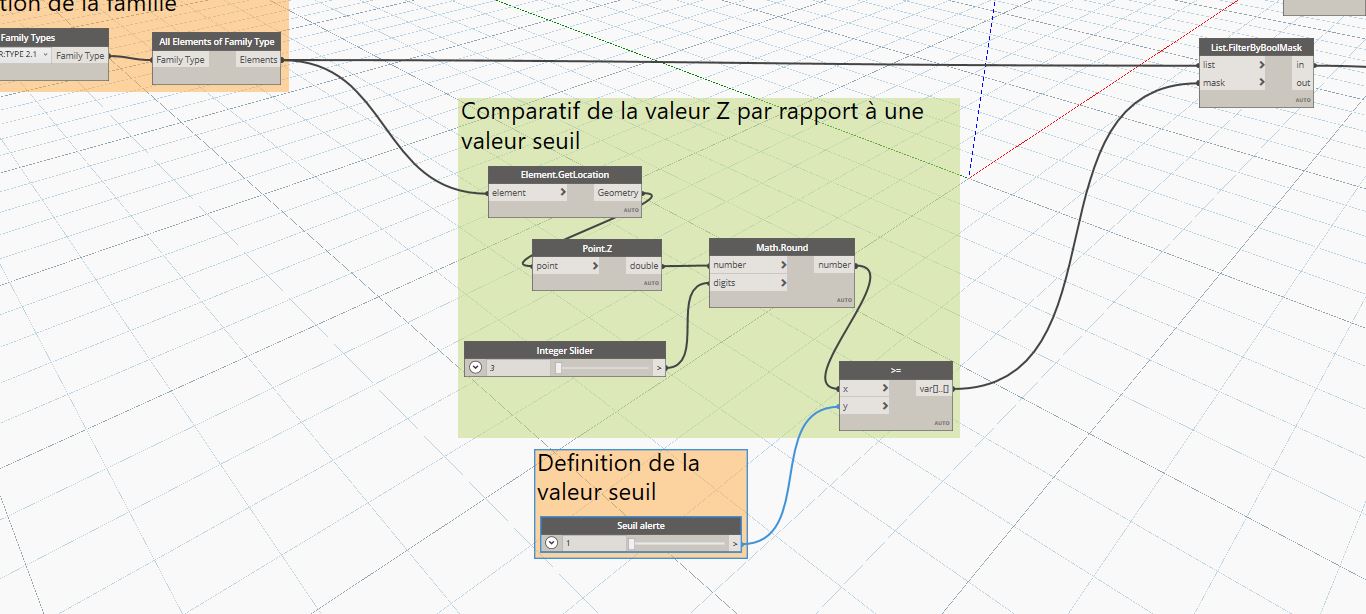Click the Geometry output of Element.GetLocation
The width and height of the screenshot is (1366, 614).
click(617, 193)
